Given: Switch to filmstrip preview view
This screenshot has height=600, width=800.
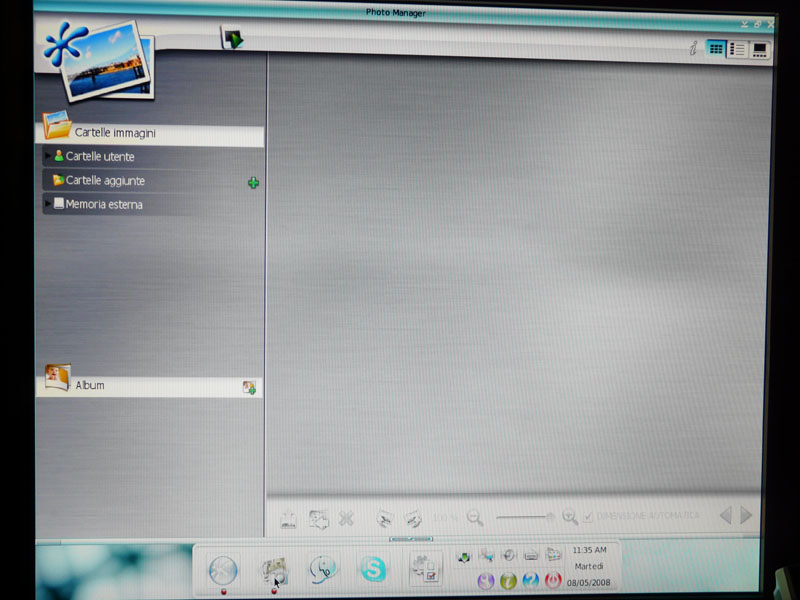Looking at the screenshot, I should coord(760,49).
